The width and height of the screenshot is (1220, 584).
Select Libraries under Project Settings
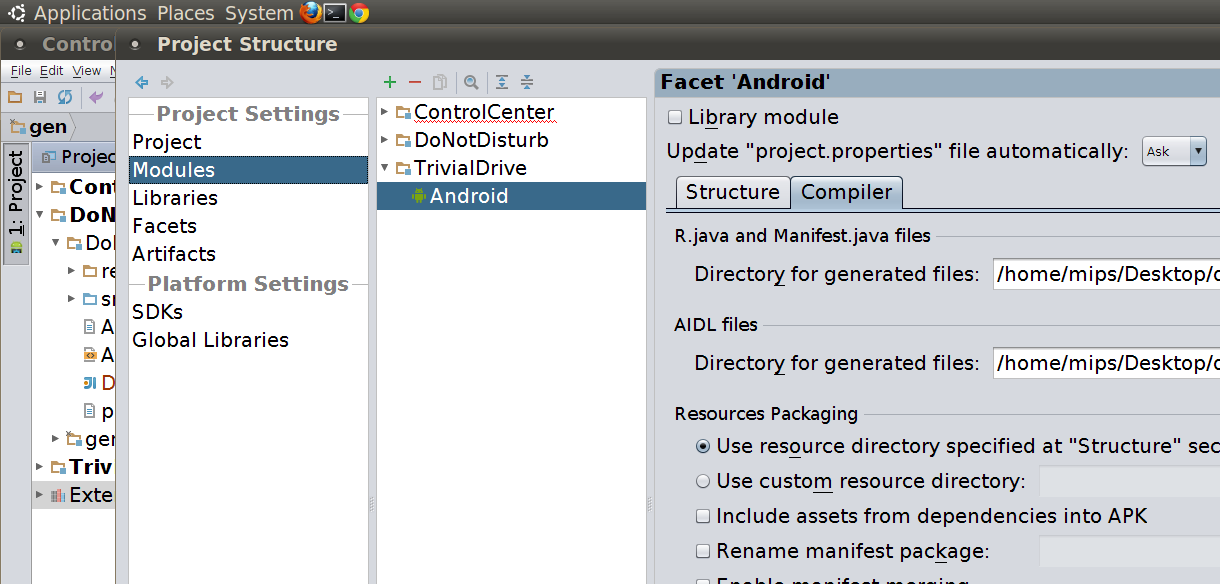click(x=248, y=198)
